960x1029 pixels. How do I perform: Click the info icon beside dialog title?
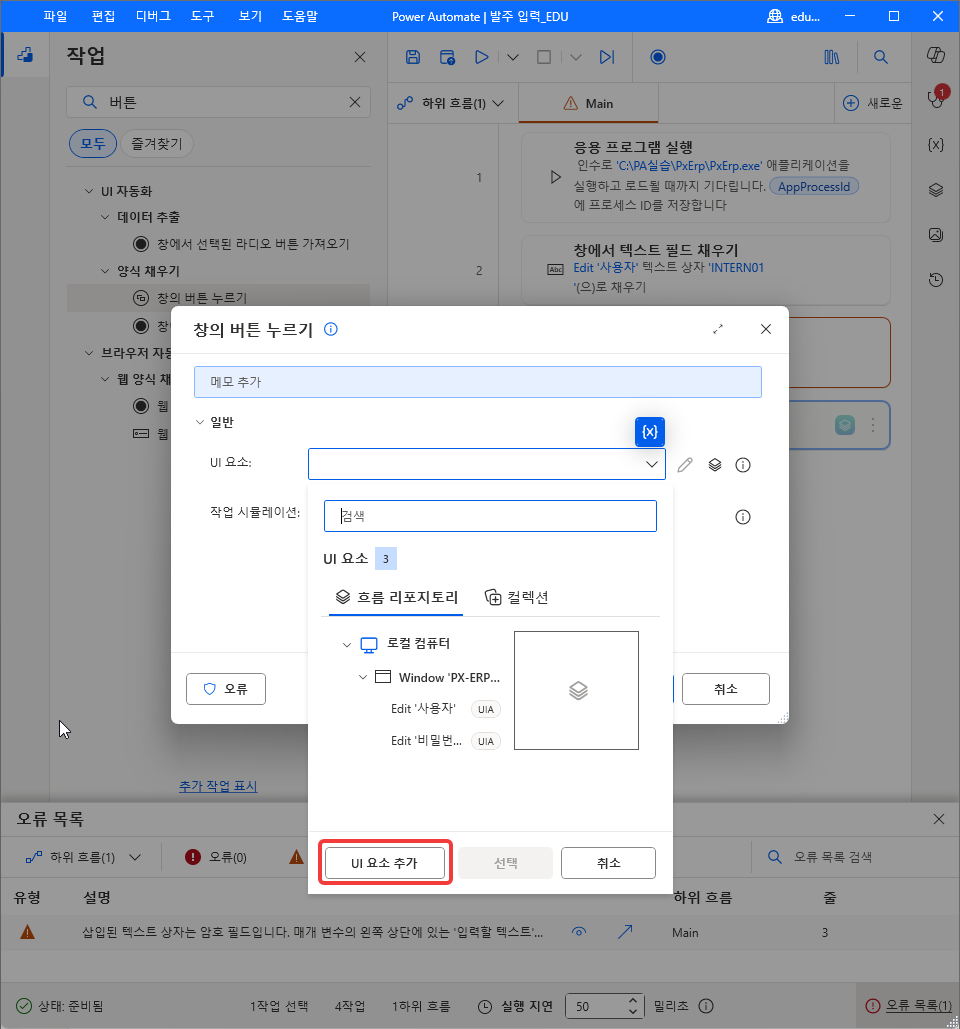click(x=331, y=329)
